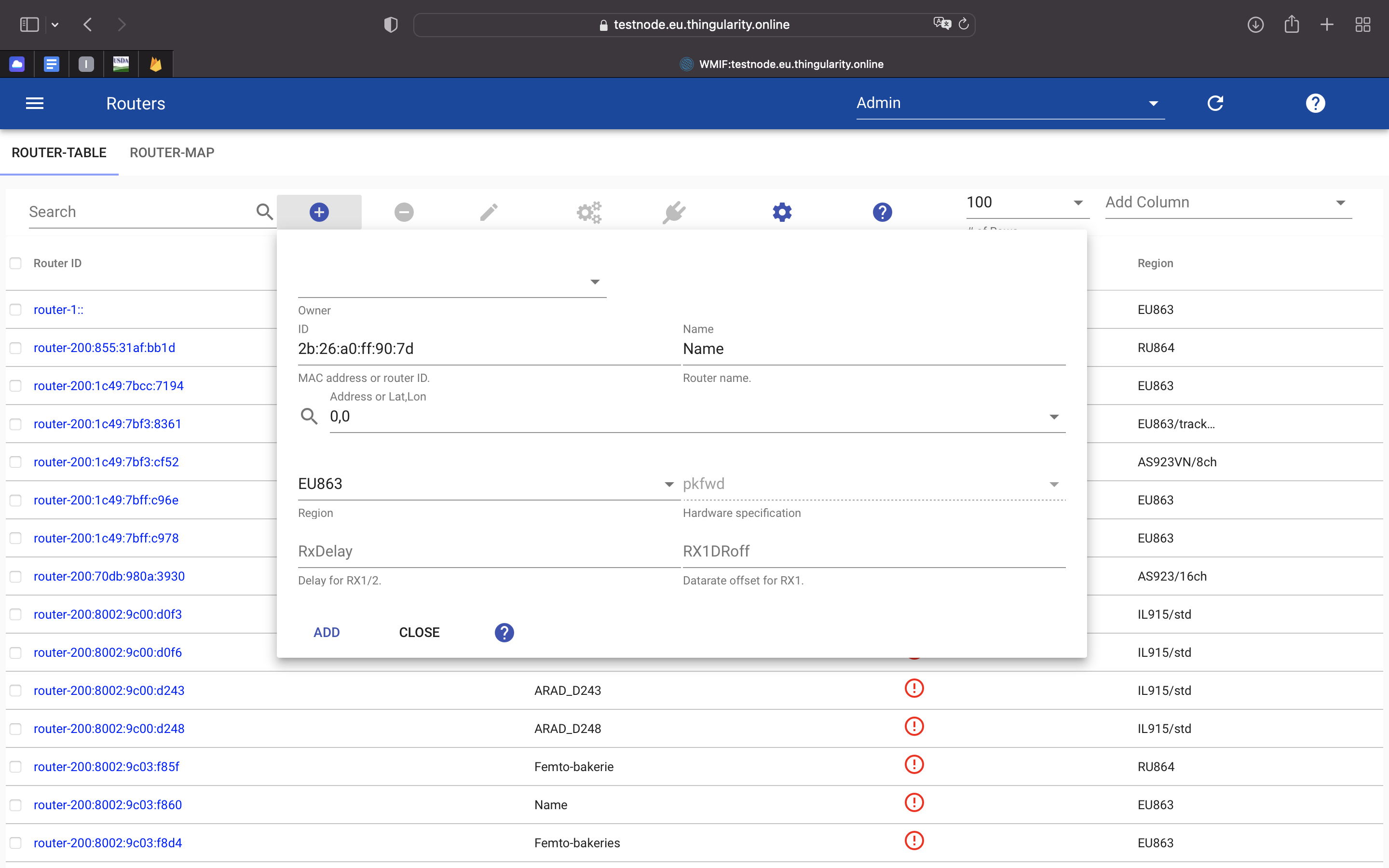Check the router-1:: row checkbox
Screen dimensions: 1389x868
(x=15, y=310)
